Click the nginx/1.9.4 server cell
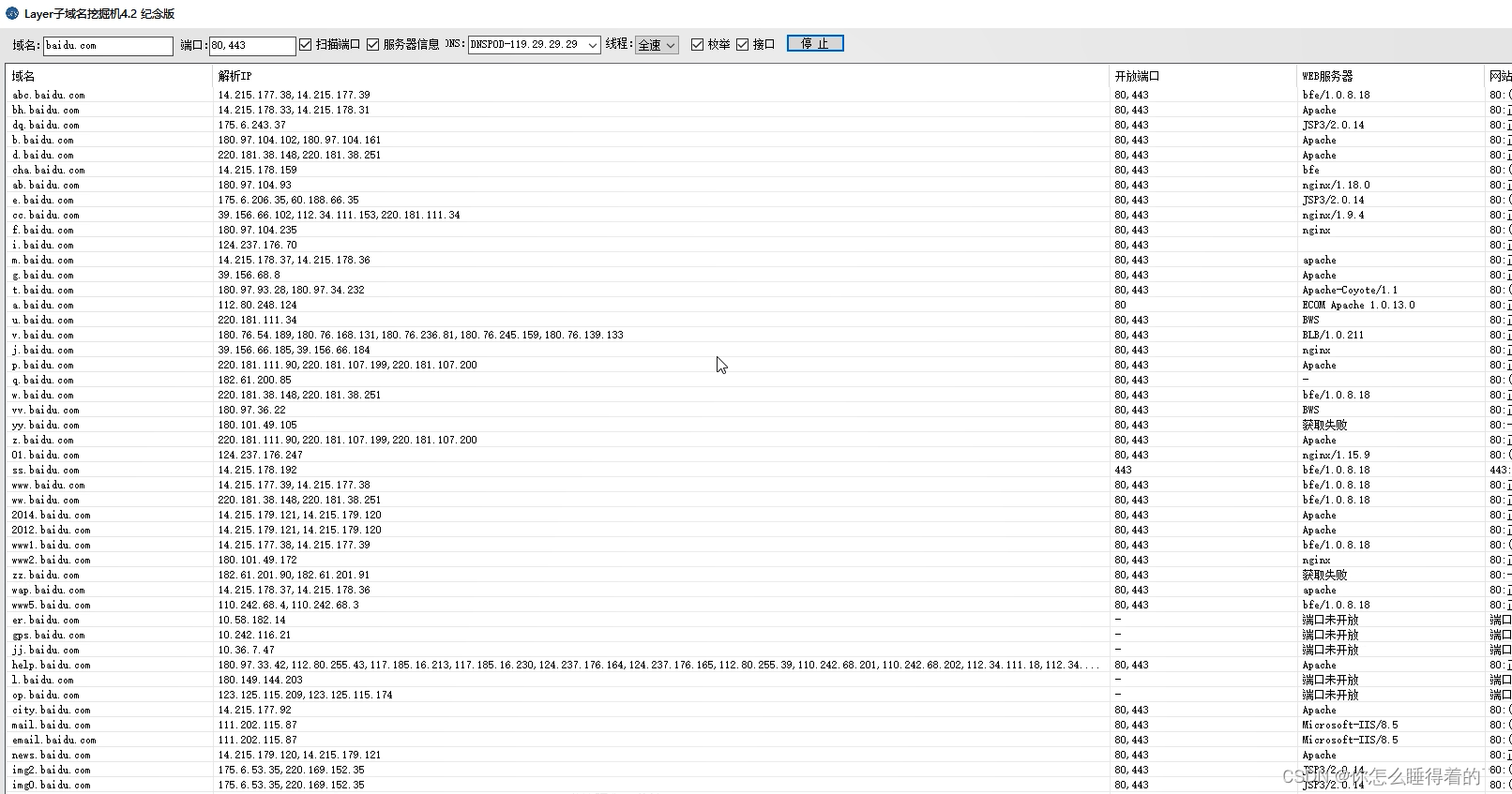Image resolution: width=1512 pixels, height=794 pixels. click(1333, 215)
